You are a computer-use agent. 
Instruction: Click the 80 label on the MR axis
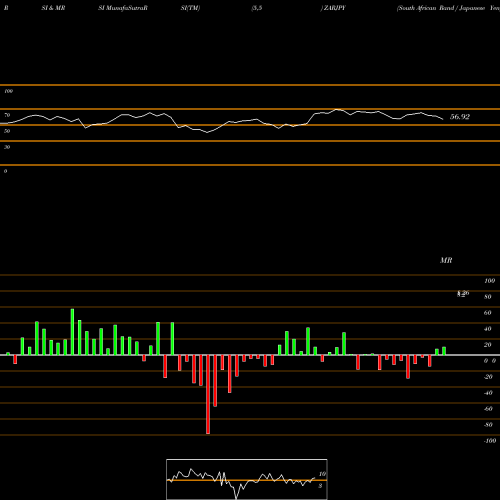(x=488, y=297)
